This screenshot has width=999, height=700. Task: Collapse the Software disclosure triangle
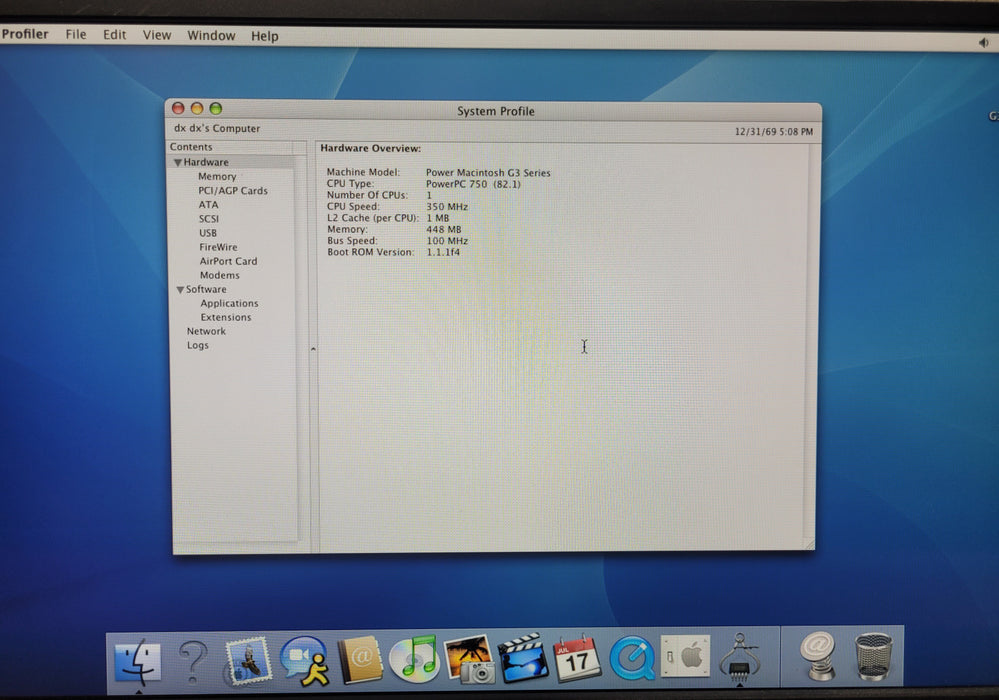[180, 290]
